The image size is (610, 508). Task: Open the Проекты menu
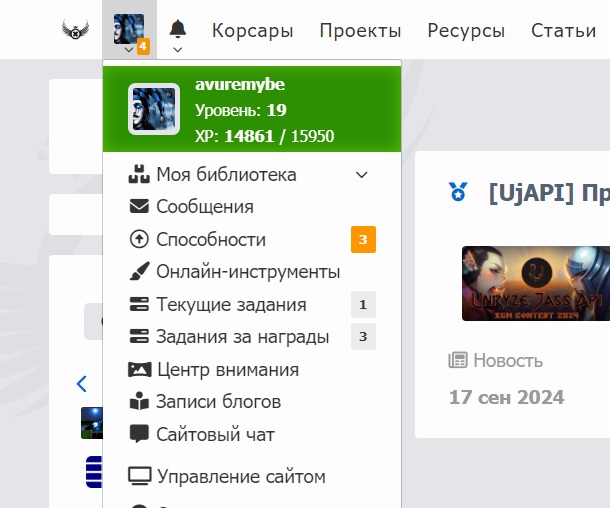[360, 31]
